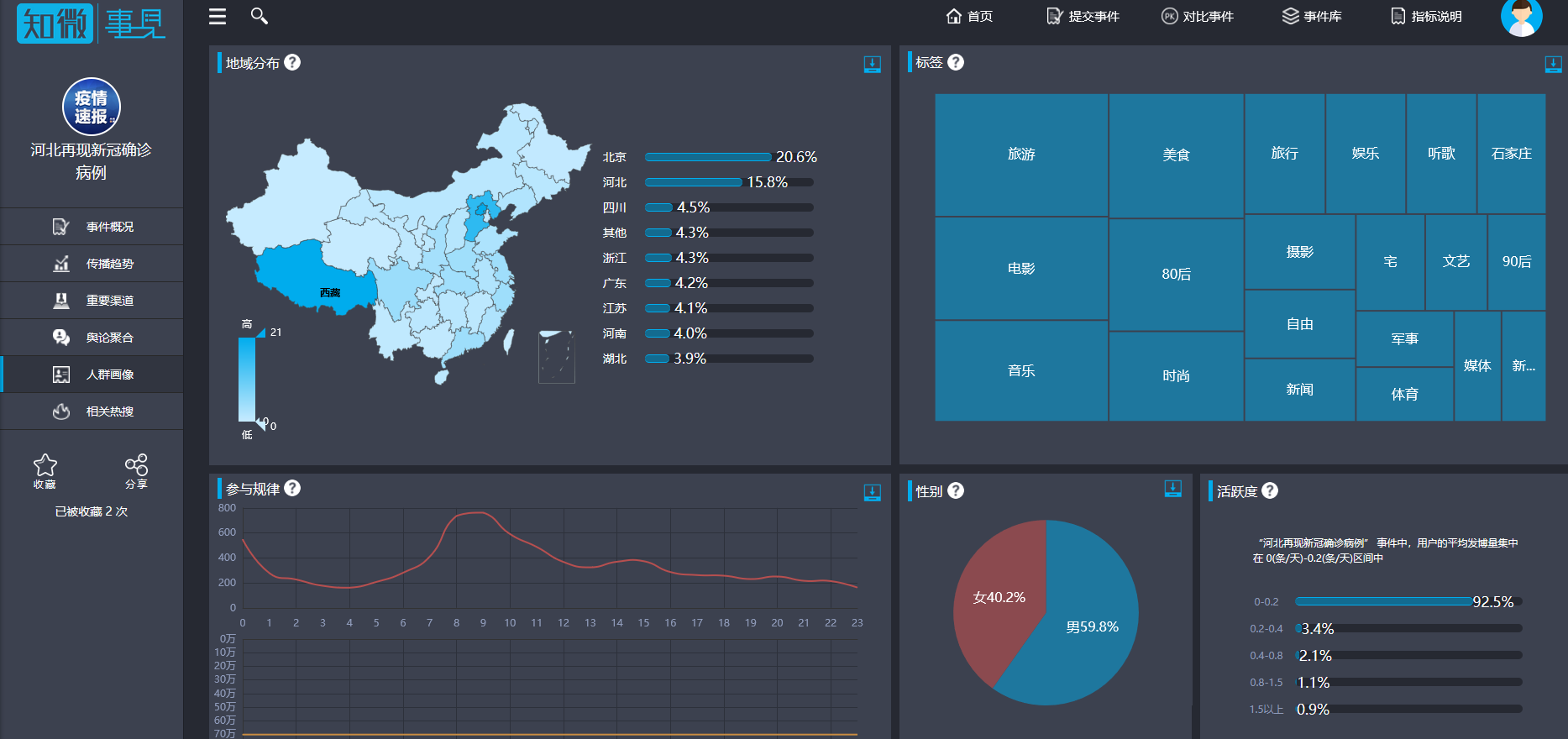Viewport: 1568px width, 739px height.
Task: Click the 石家庄 tag block
Action: coord(1511,154)
